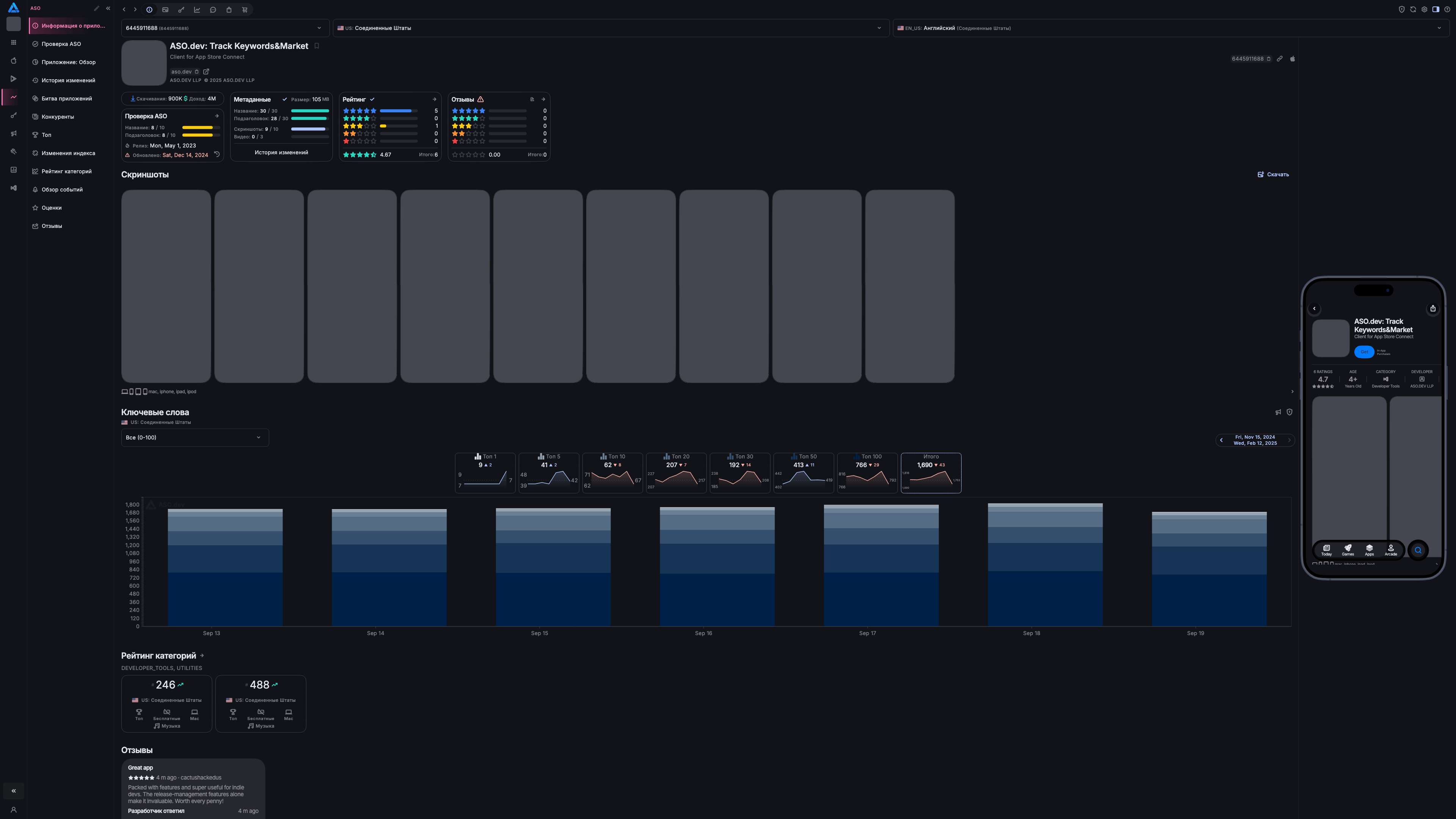
Task: Click the Get button in the phone preview
Action: 1364,351
